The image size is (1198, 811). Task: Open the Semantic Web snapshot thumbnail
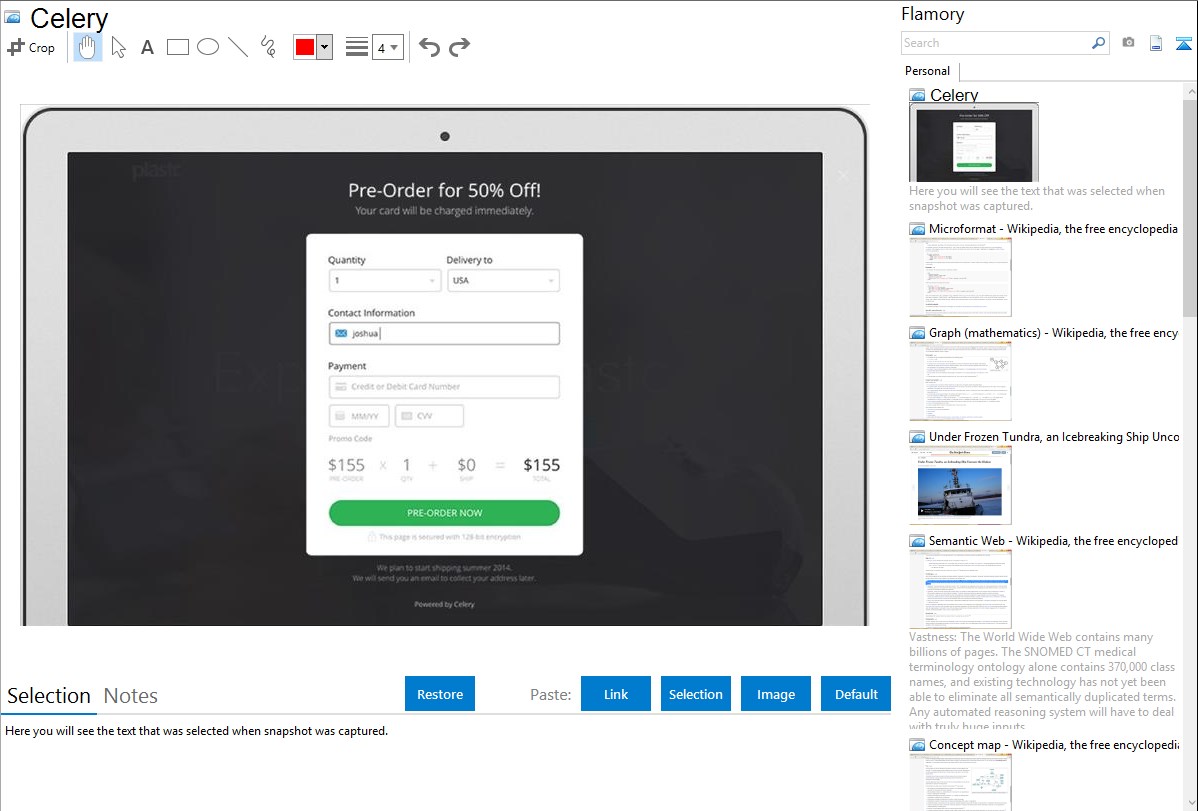click(x=960, y=589)
